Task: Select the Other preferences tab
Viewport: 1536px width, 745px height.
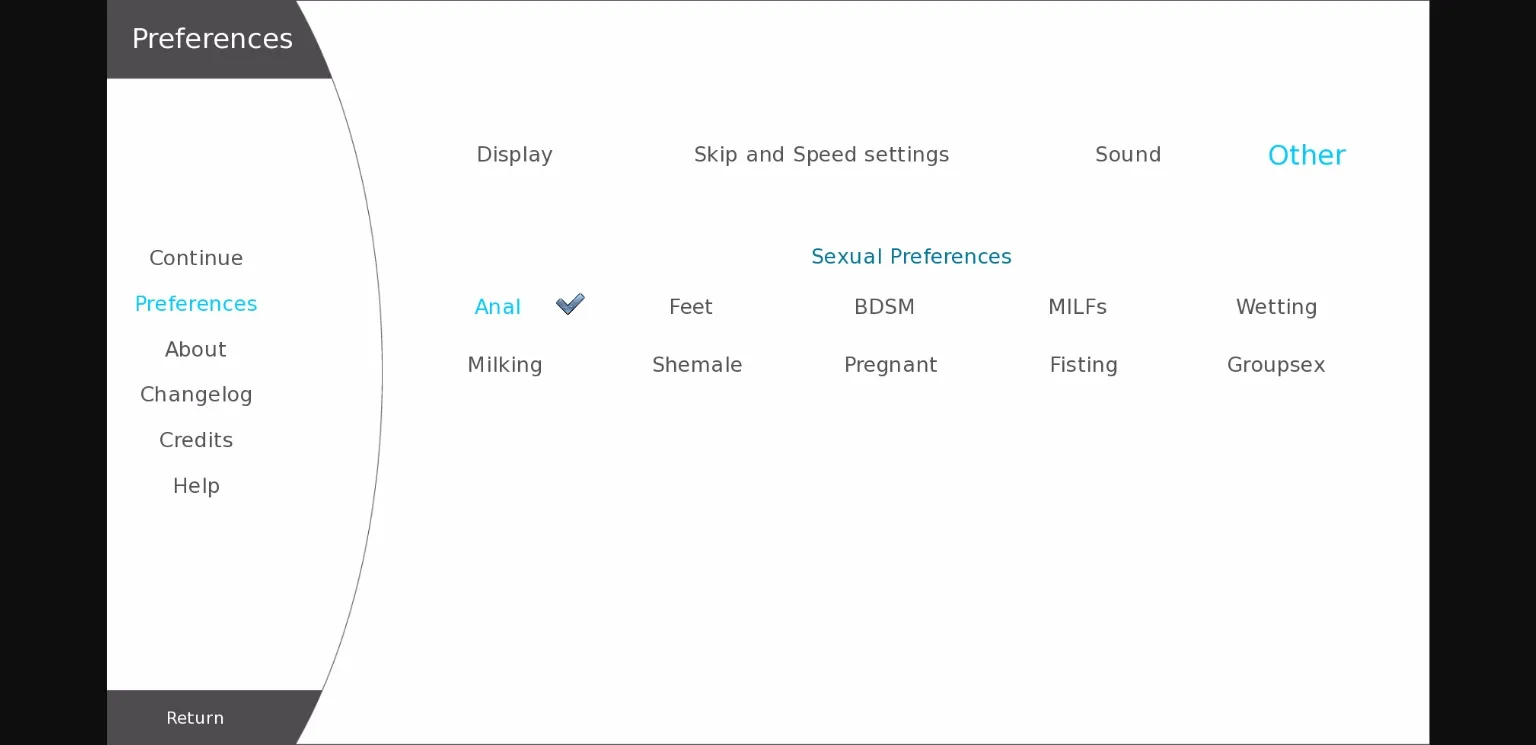Action: tap(1306, 155)
